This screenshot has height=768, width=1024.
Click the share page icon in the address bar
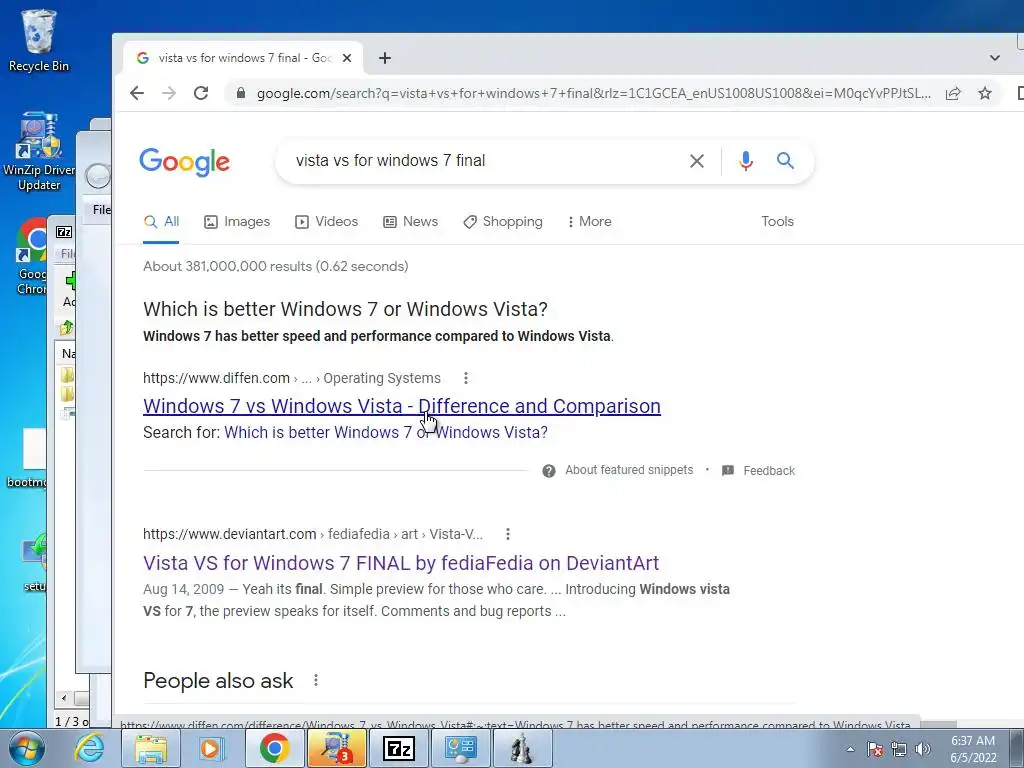pos(953,93)
